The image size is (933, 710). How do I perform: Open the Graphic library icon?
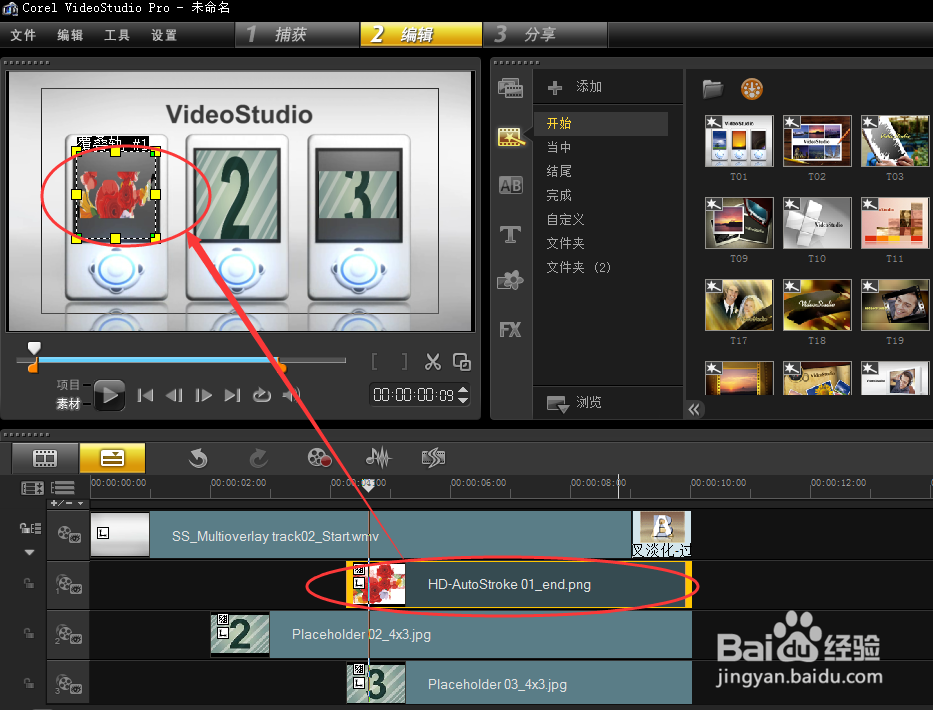[511, 280]
